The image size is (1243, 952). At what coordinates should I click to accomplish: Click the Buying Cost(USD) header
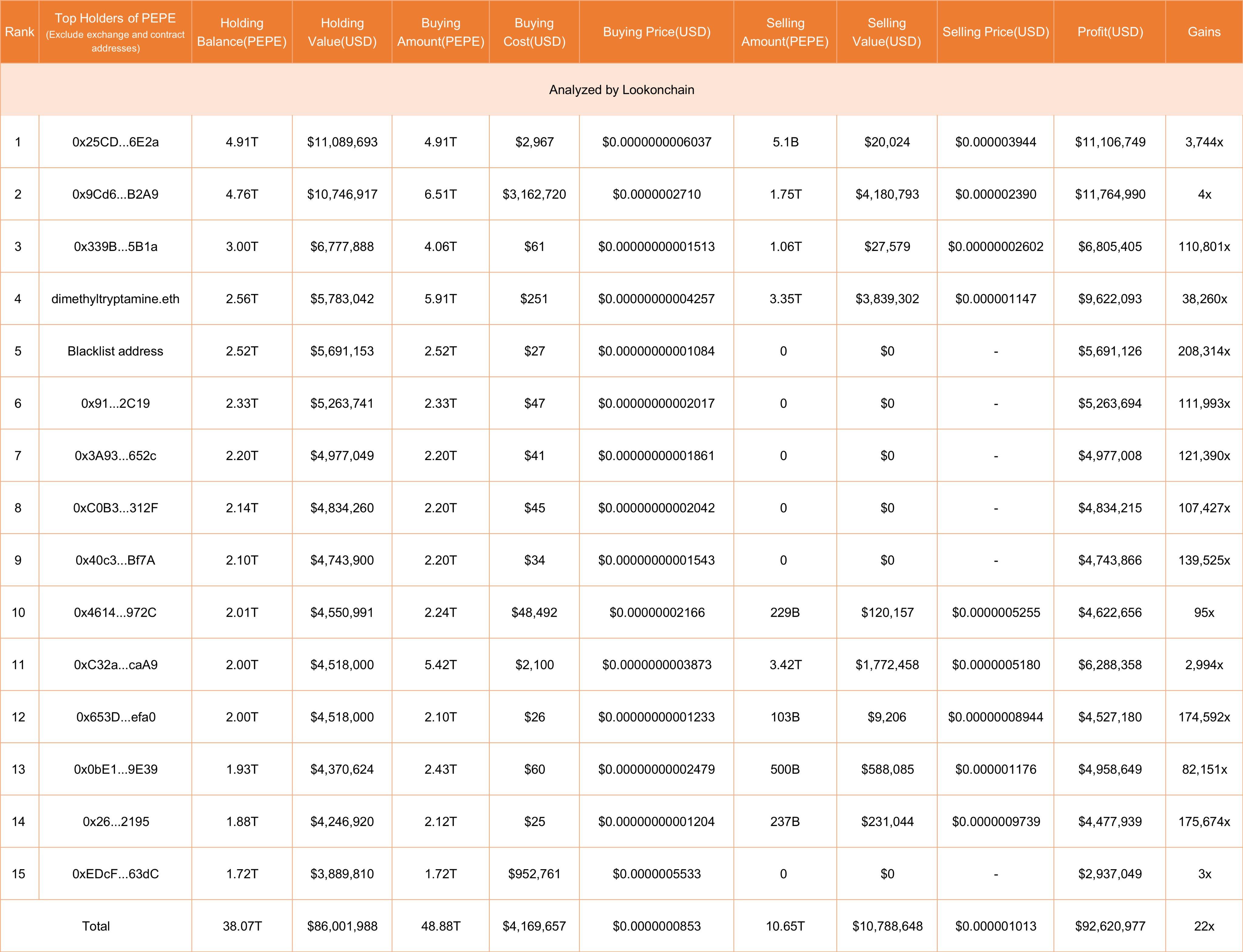[x=533, y=32]
